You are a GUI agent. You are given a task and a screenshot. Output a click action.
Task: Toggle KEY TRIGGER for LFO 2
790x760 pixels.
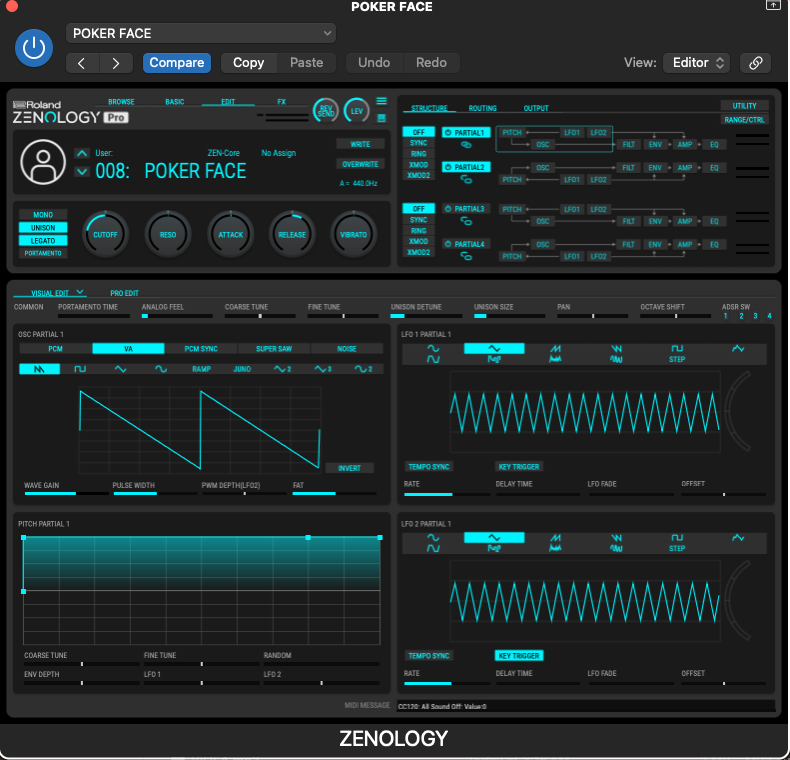tap(519, 656)
